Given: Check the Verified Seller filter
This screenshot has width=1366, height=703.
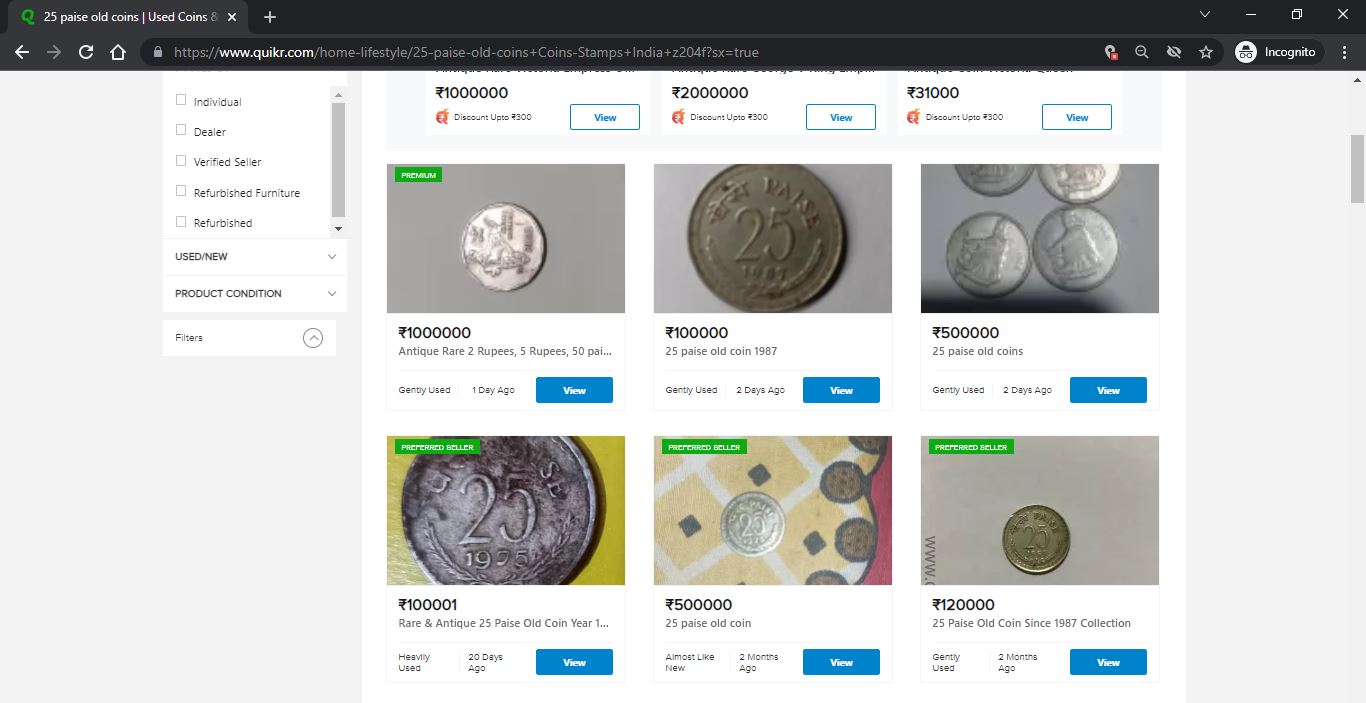Looking at the screenshot, I should [181, 160].
